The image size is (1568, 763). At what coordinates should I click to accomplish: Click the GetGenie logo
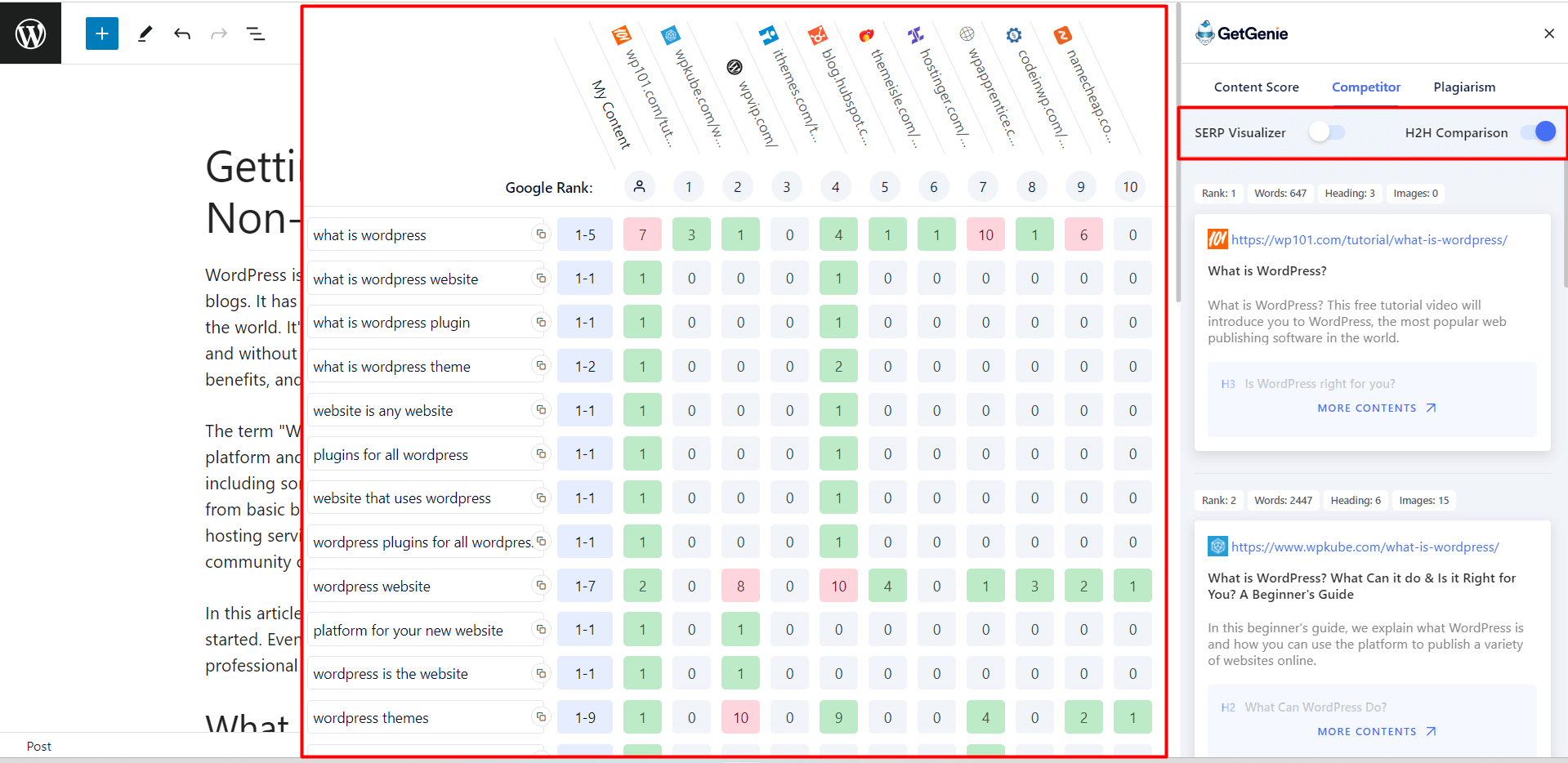[x=1241, y=33]
